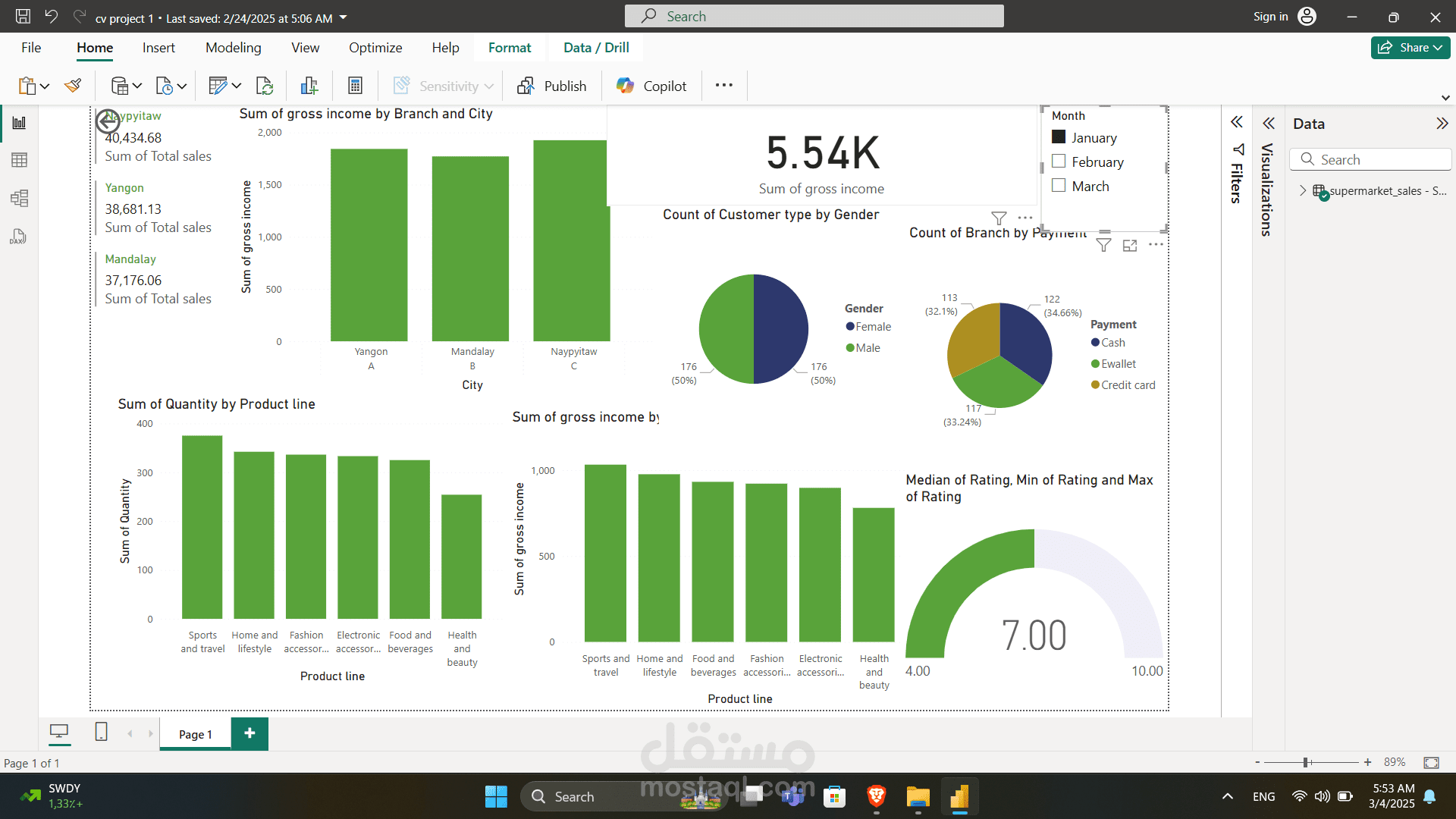Click back arrow button on report canvas
Image resolution: width=1456 pixels, height=819 pixels.
[x=108, y=121]
